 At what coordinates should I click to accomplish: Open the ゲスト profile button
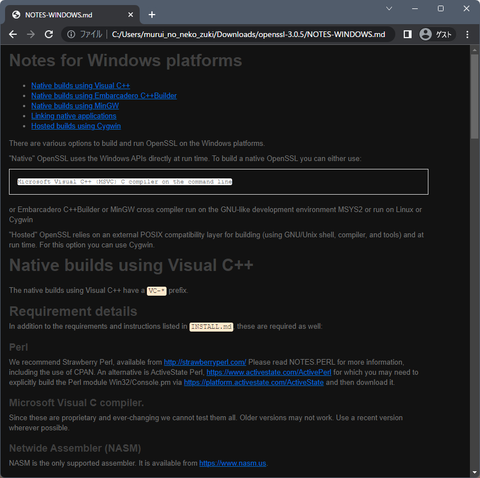click(x=436, y=34)
